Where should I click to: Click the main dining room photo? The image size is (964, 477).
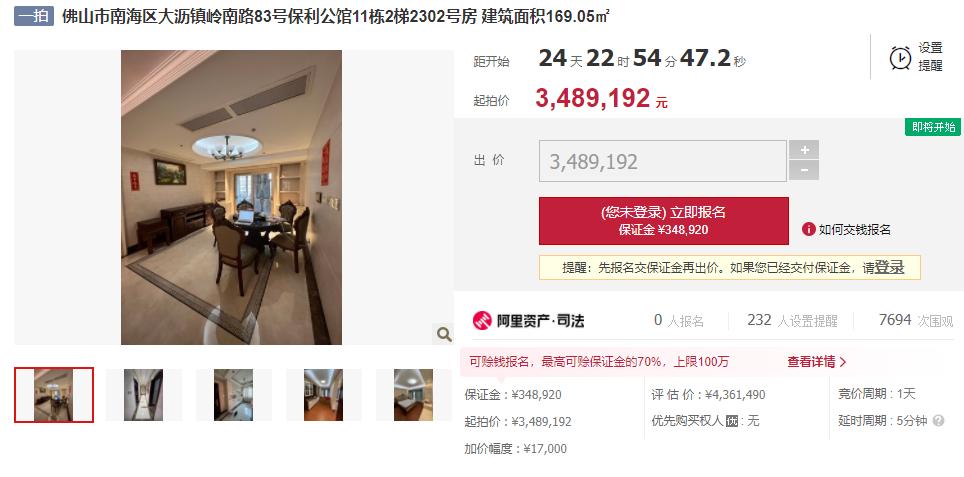(231, 197)
